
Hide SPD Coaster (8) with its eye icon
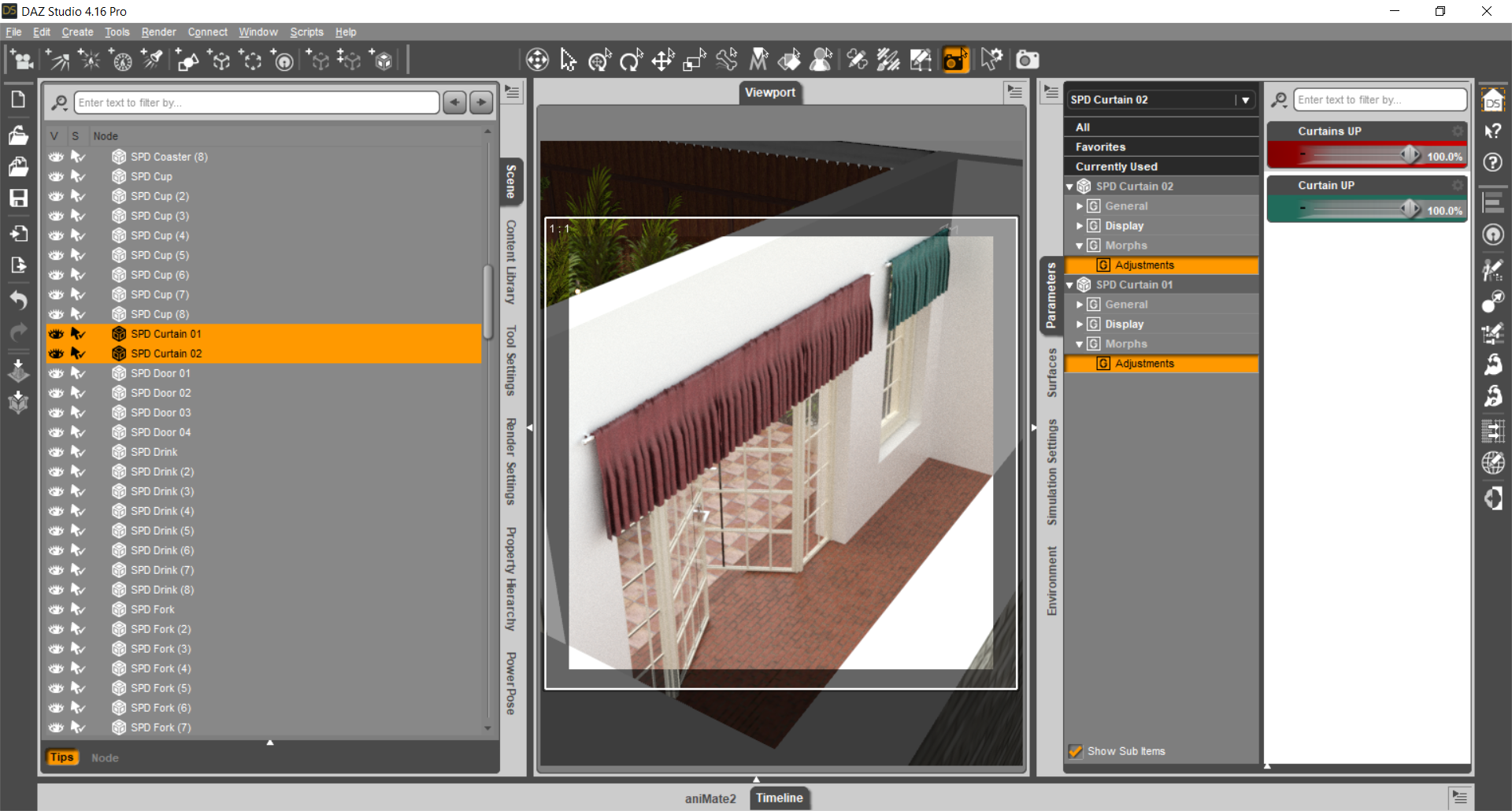pos(56,157)
